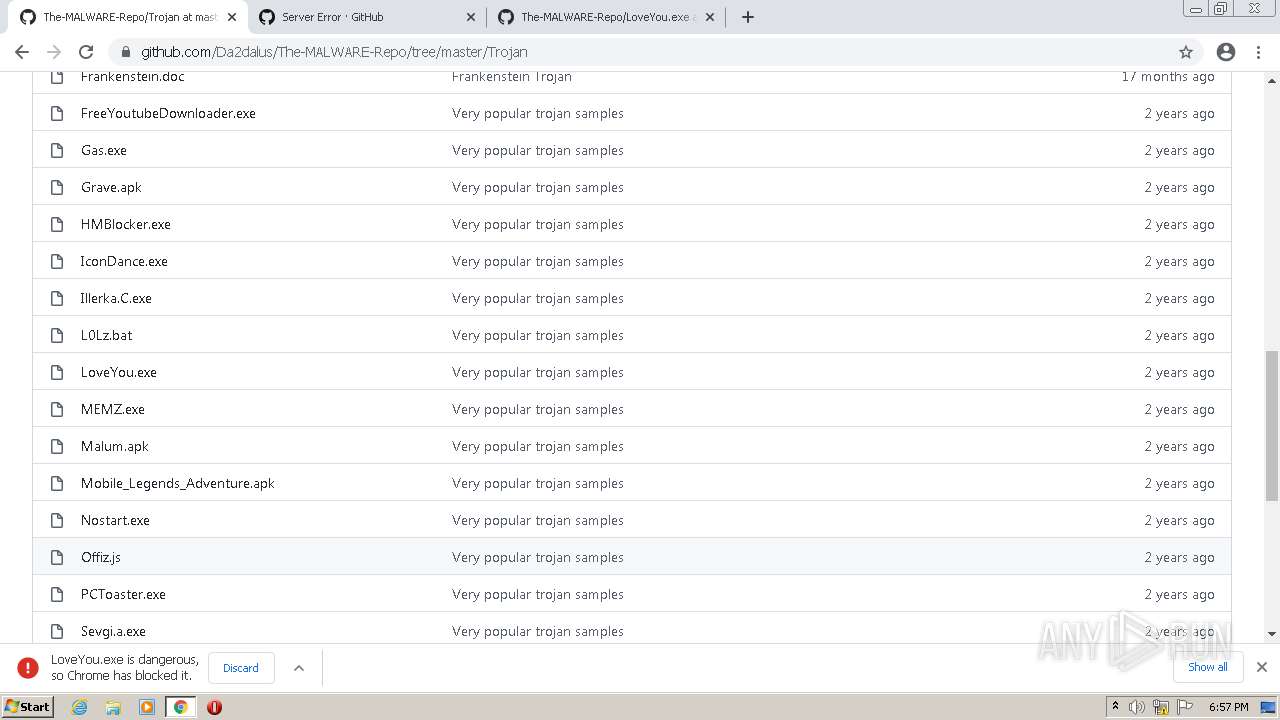Click the red dangerous download warning icon
Image resolution: width=1280 pixels, height=720 pixels.
[x=28, y=668]
